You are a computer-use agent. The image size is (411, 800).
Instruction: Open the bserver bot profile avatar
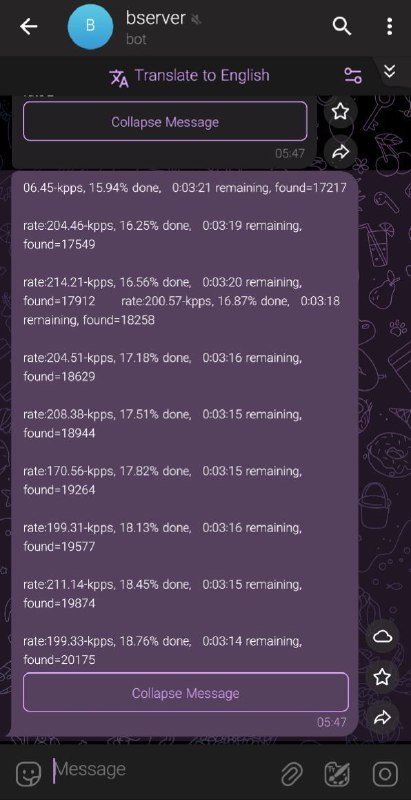point(90,27)
